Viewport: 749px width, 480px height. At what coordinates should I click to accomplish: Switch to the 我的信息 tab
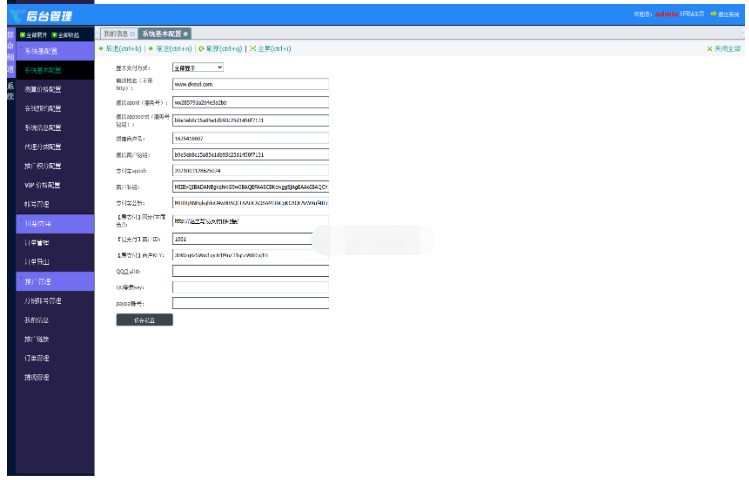(116, 34)
